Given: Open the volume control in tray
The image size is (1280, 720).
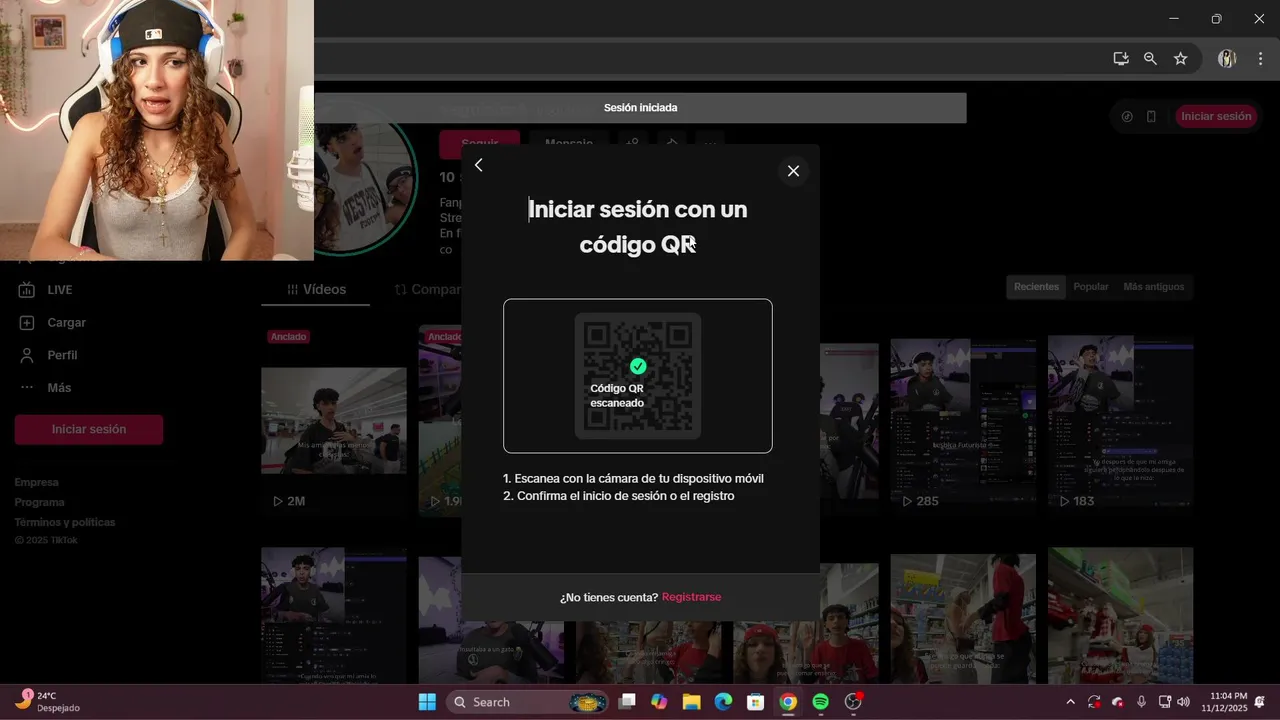Looking at the screenshot, I should pyautogui.click(x=1184, y=702).
